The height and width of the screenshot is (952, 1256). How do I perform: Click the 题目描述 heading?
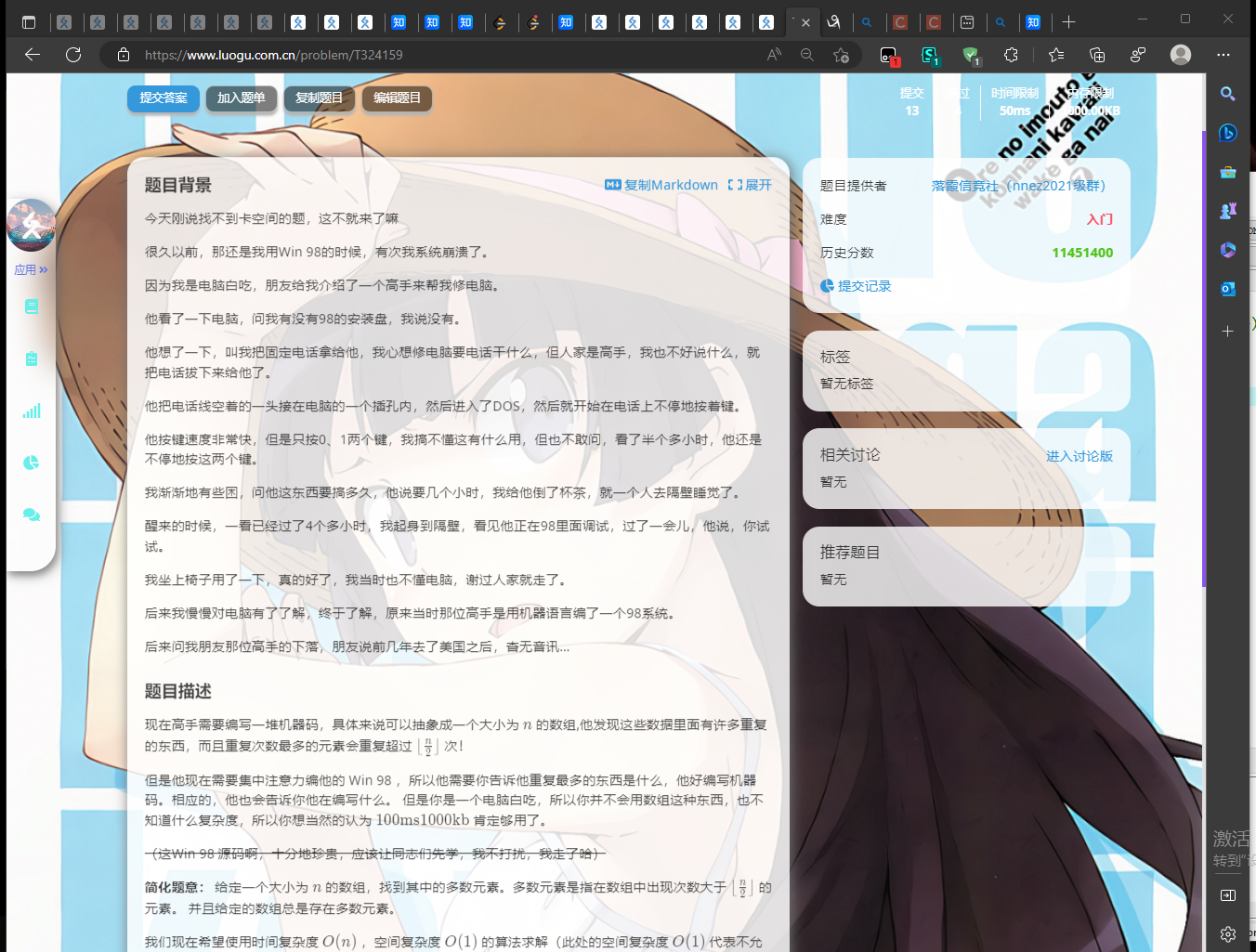pos(177,691)
